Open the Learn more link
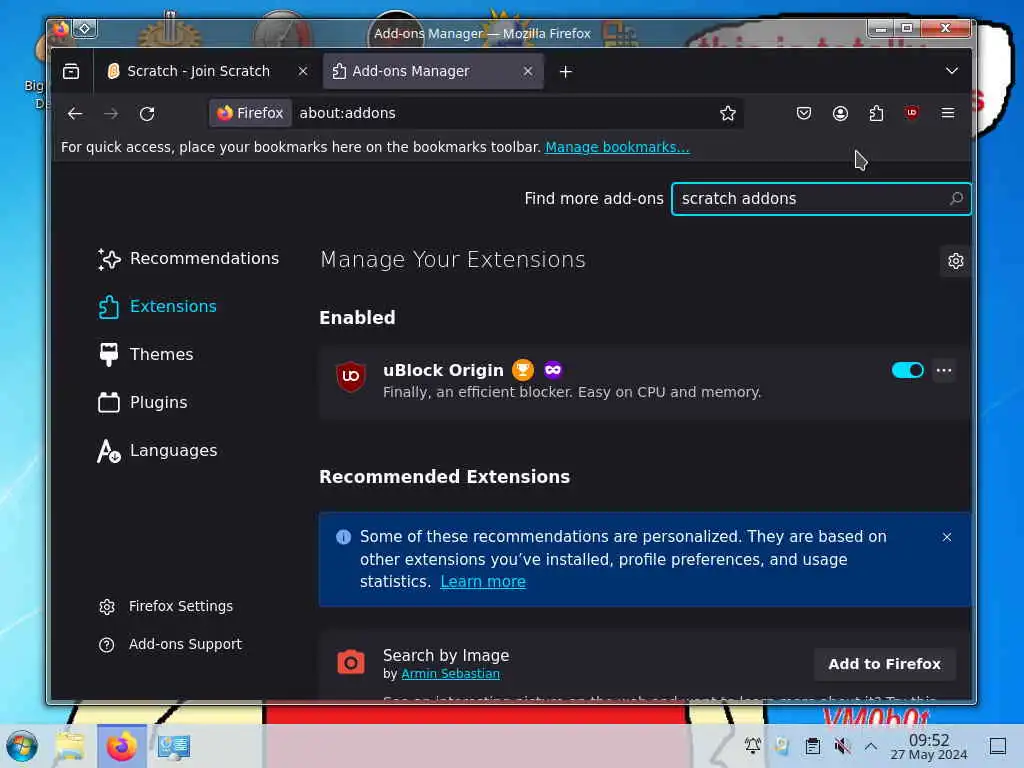The image size is (1024, 768). [x=483, y=581]
